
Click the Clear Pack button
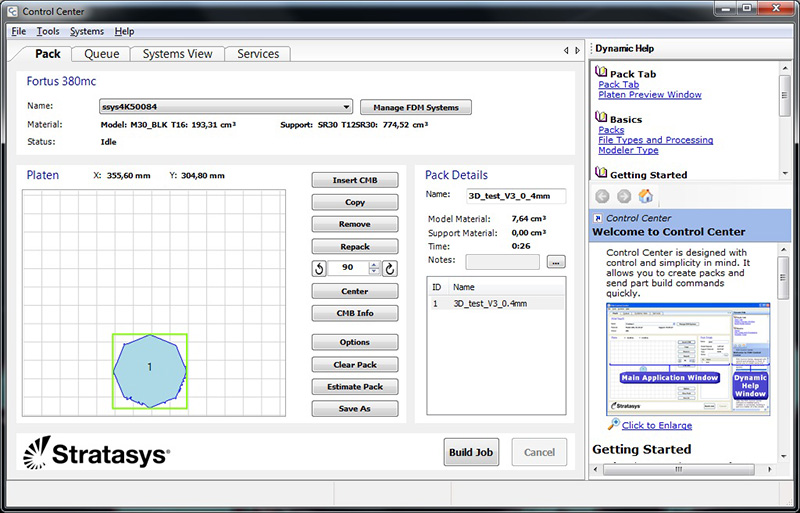click(355, 364)
